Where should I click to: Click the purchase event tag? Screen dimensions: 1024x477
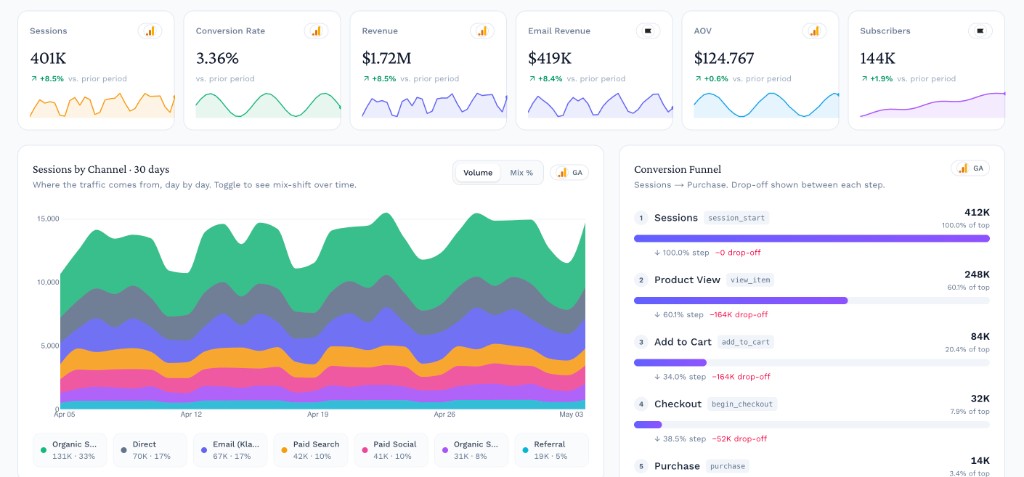[727, 466]
